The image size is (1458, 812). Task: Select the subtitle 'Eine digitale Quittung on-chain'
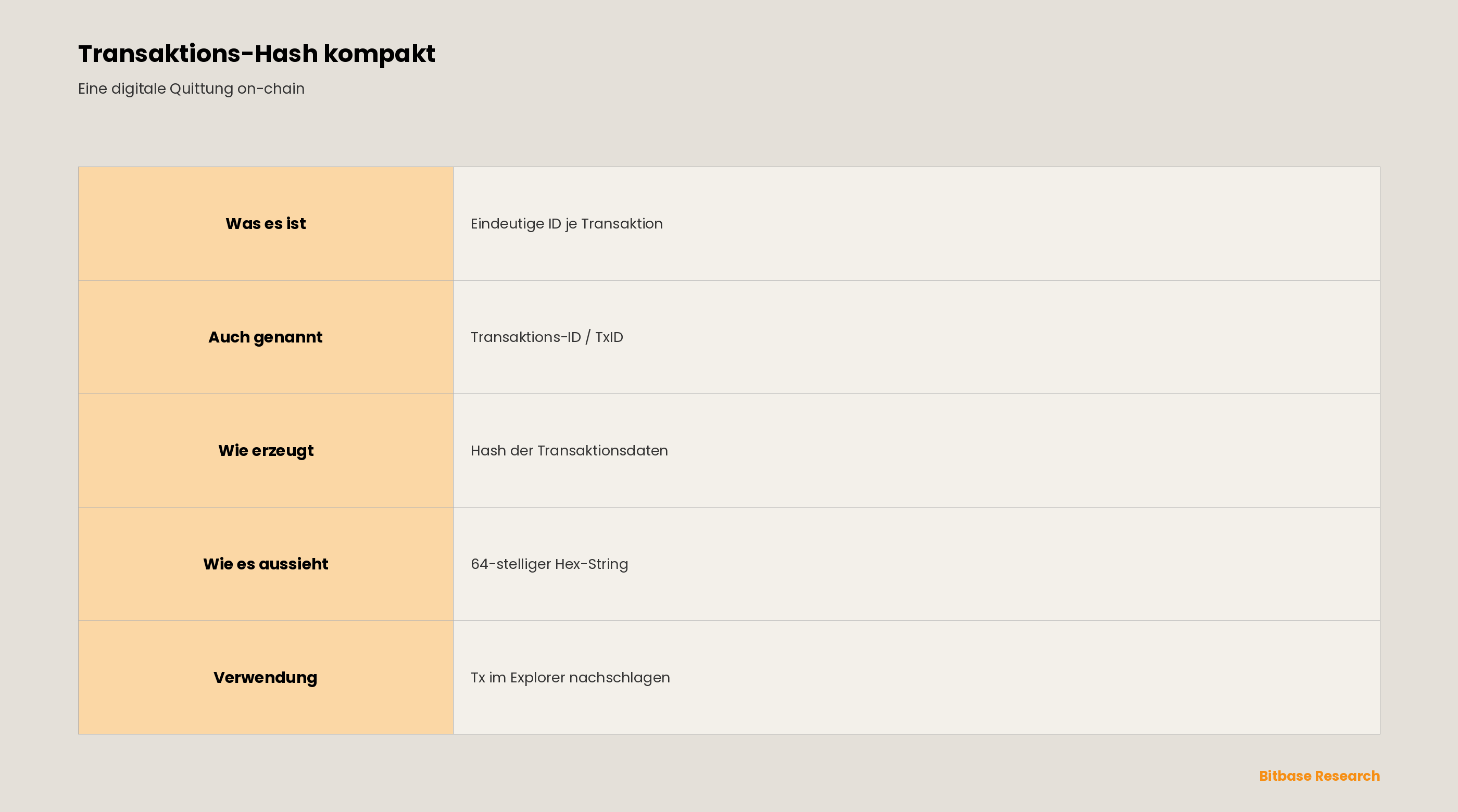[191, 89]
